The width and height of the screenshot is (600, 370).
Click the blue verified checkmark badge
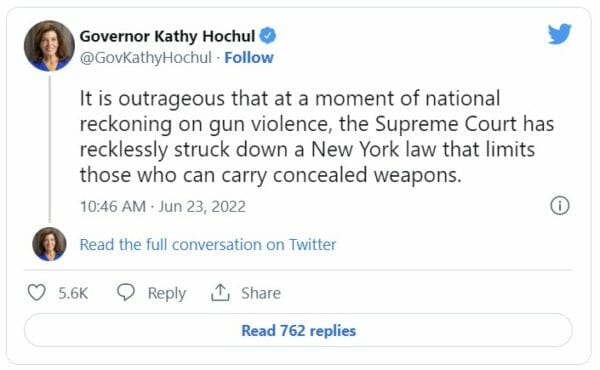coord(268,36)
